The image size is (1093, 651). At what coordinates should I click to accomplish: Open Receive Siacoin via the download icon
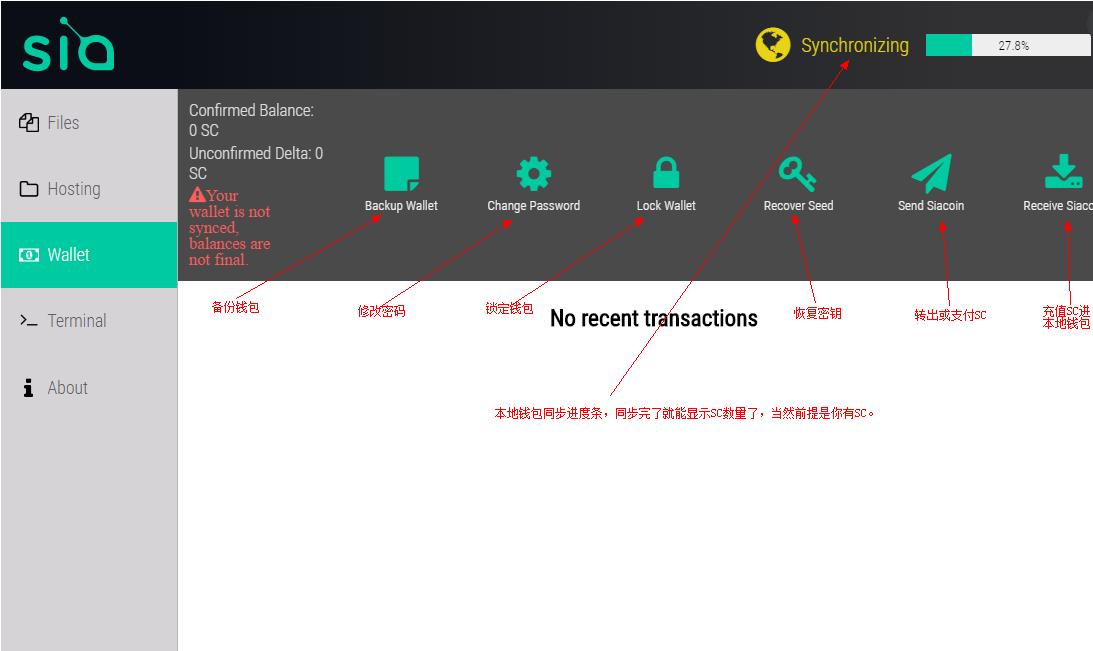point(1062,172)
